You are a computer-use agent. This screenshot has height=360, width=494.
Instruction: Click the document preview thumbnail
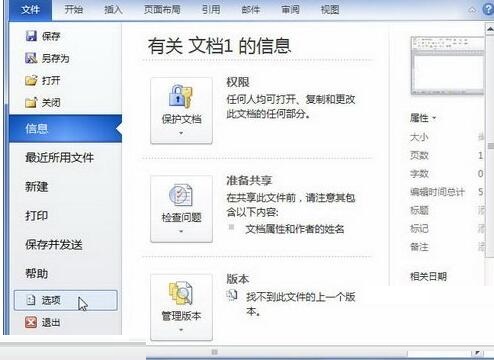(x=447, y=66)
